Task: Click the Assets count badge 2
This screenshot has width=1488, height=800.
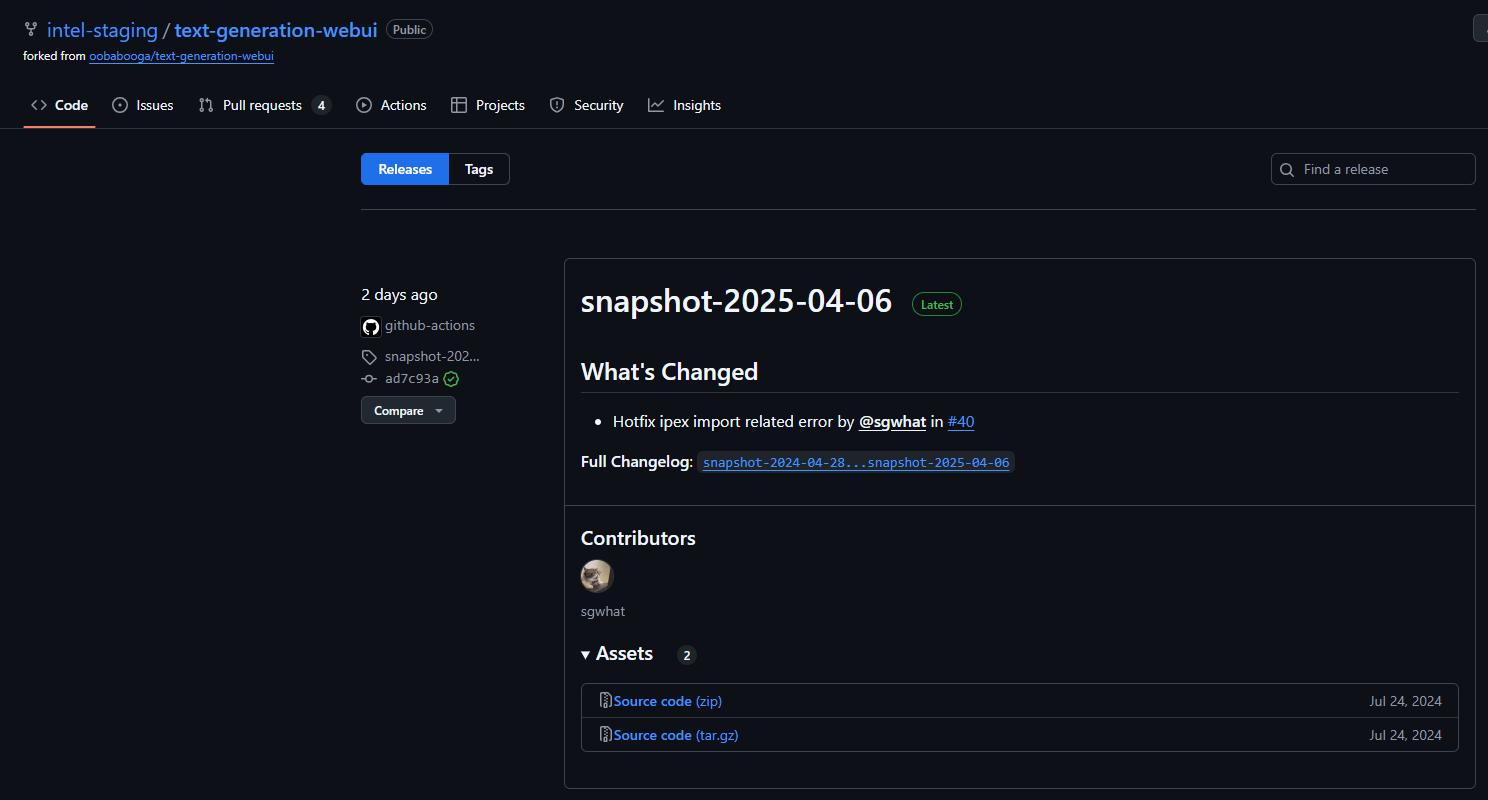Action: 686,655
